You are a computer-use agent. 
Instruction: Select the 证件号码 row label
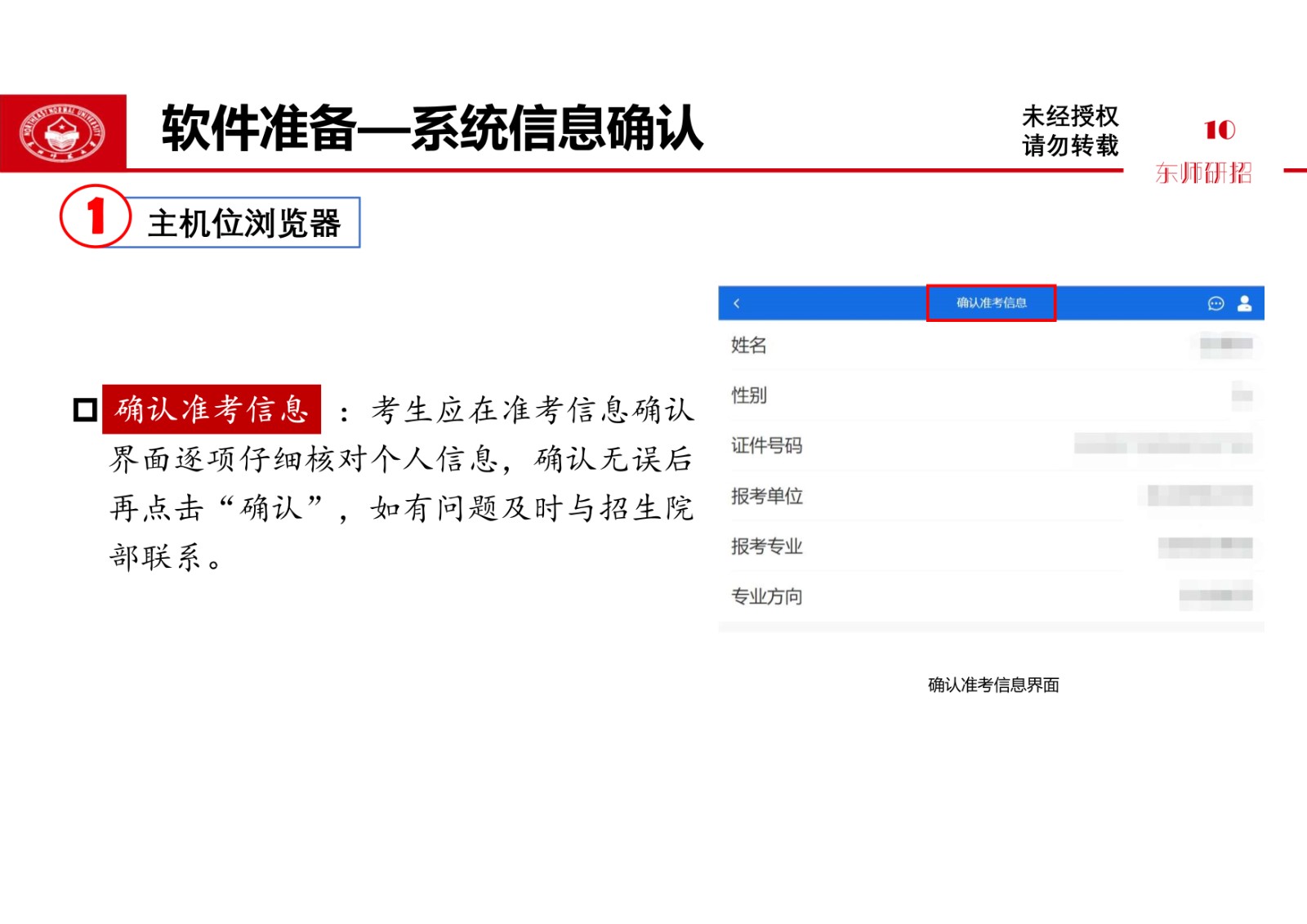pos(766,445)
